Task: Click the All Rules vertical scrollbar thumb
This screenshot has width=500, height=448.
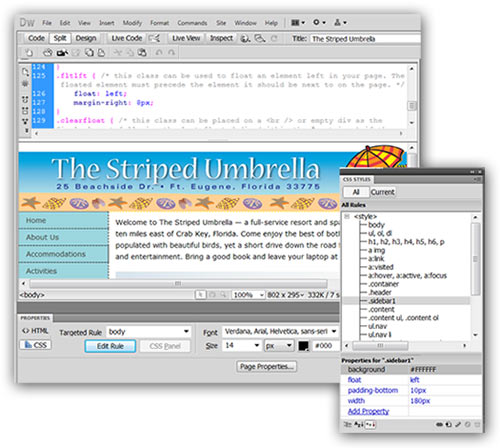Action: [x=475, y=259]
